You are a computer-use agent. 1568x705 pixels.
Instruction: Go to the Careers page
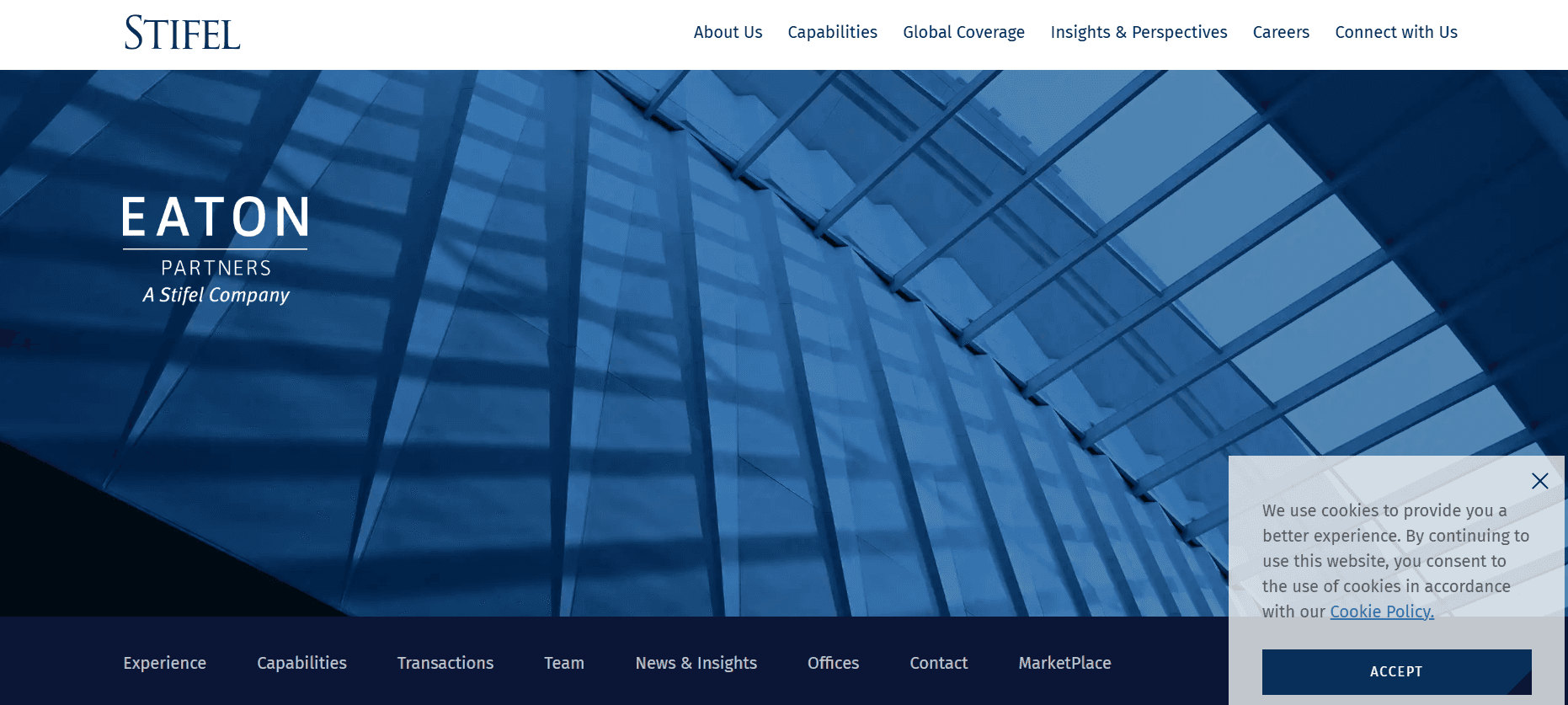[x=1281, y=32]
